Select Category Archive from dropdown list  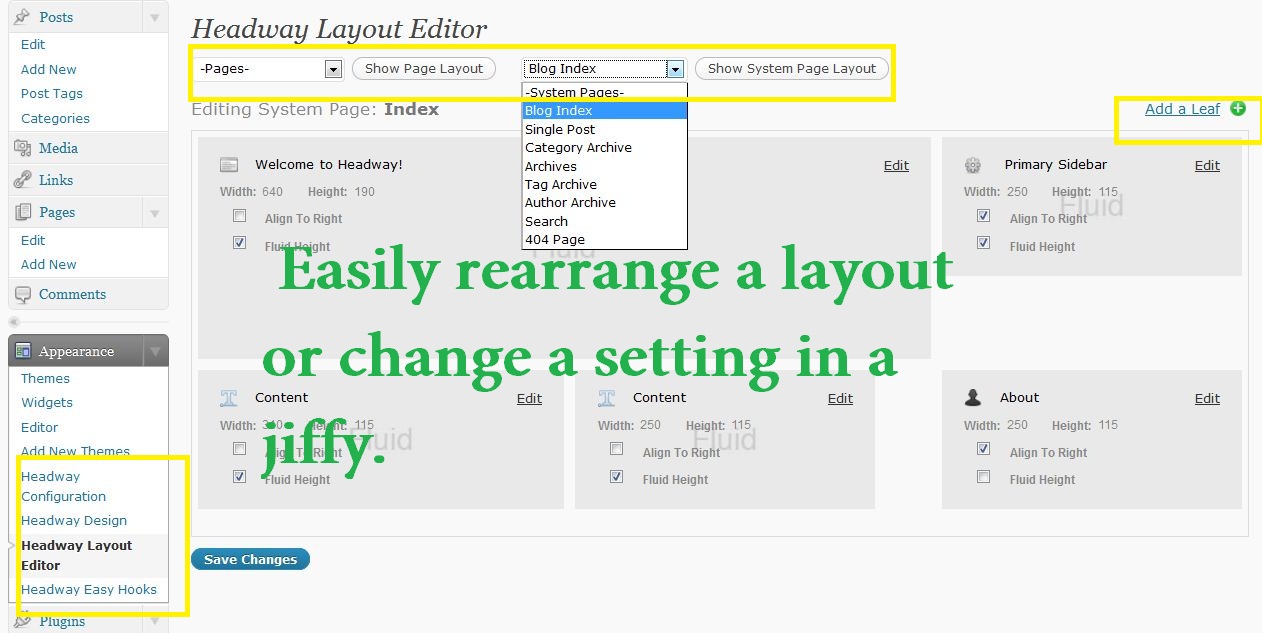[x=605, y=147]
